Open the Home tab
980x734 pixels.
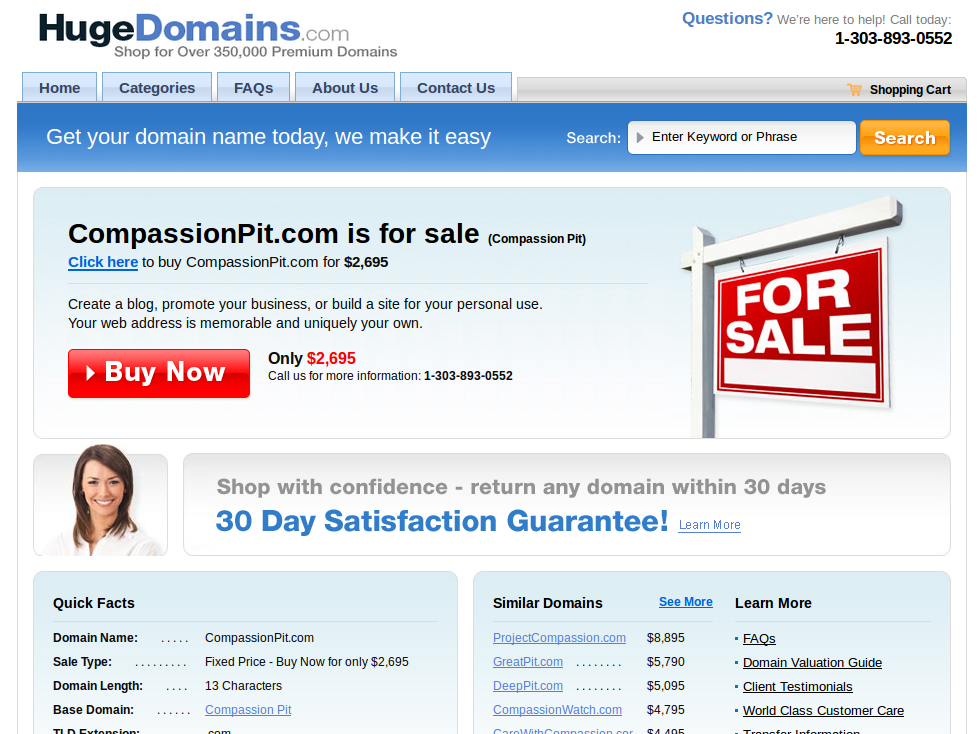pos(59,88)
